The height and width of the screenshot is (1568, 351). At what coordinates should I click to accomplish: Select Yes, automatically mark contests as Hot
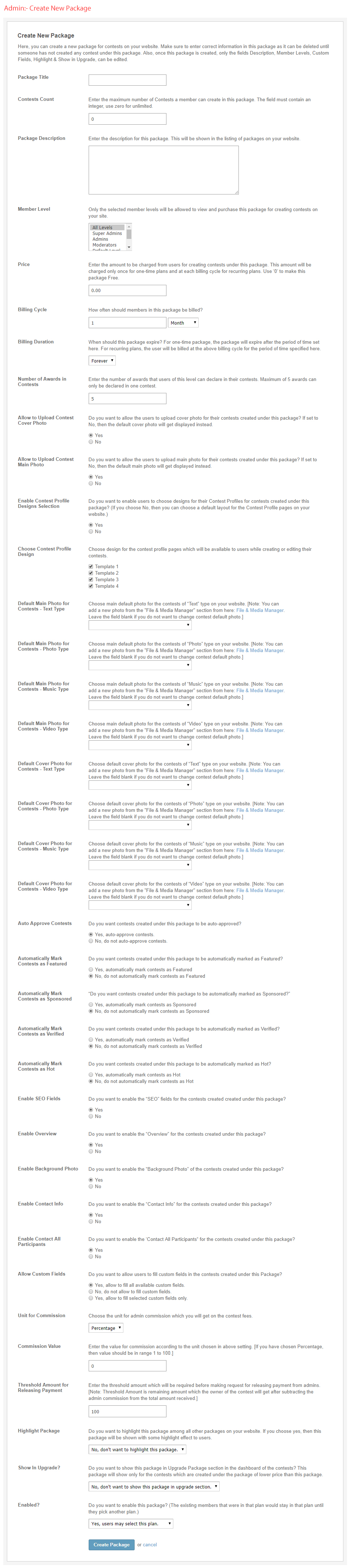click(91, 1075)
